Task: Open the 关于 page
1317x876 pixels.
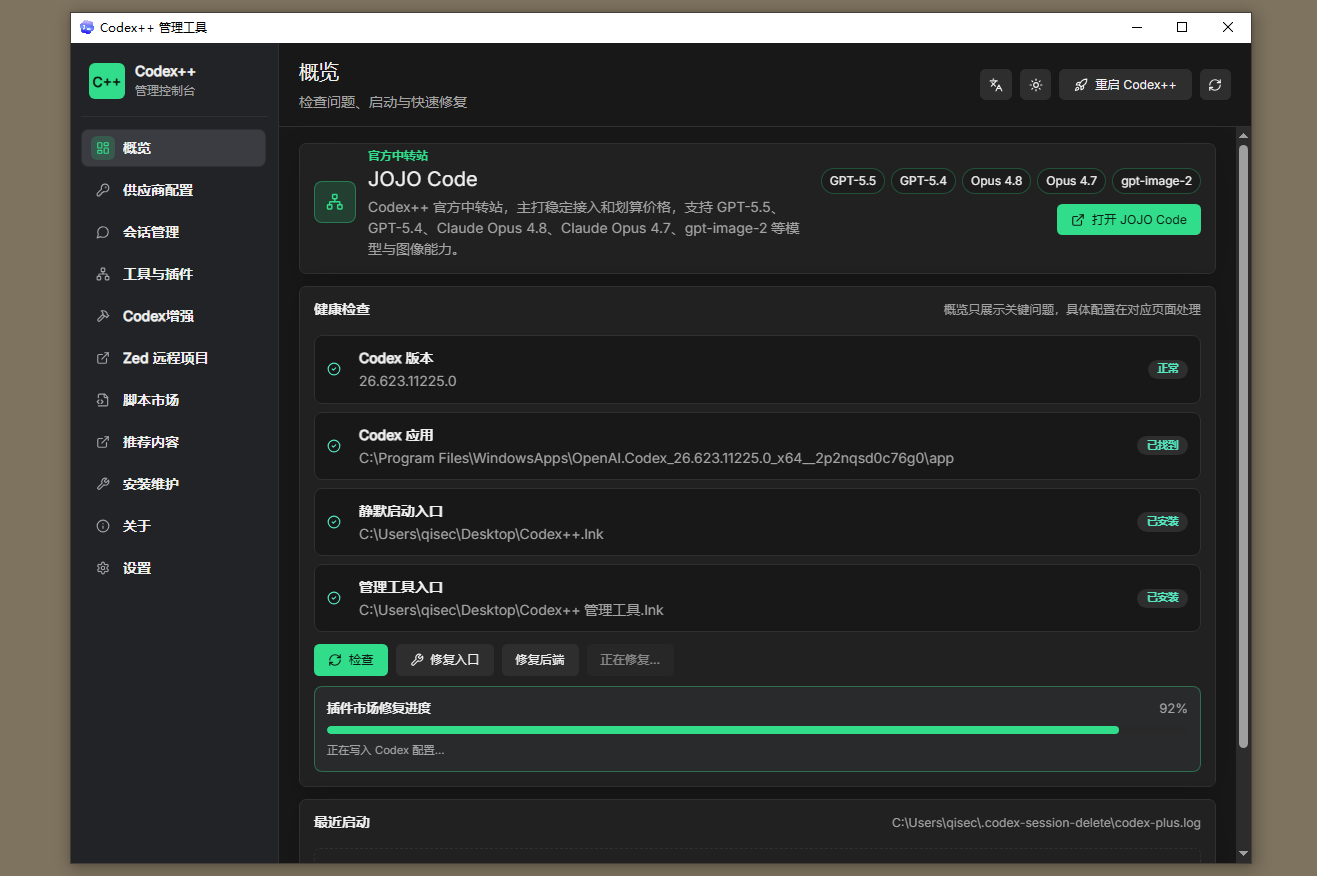Action: coord(173,526)
